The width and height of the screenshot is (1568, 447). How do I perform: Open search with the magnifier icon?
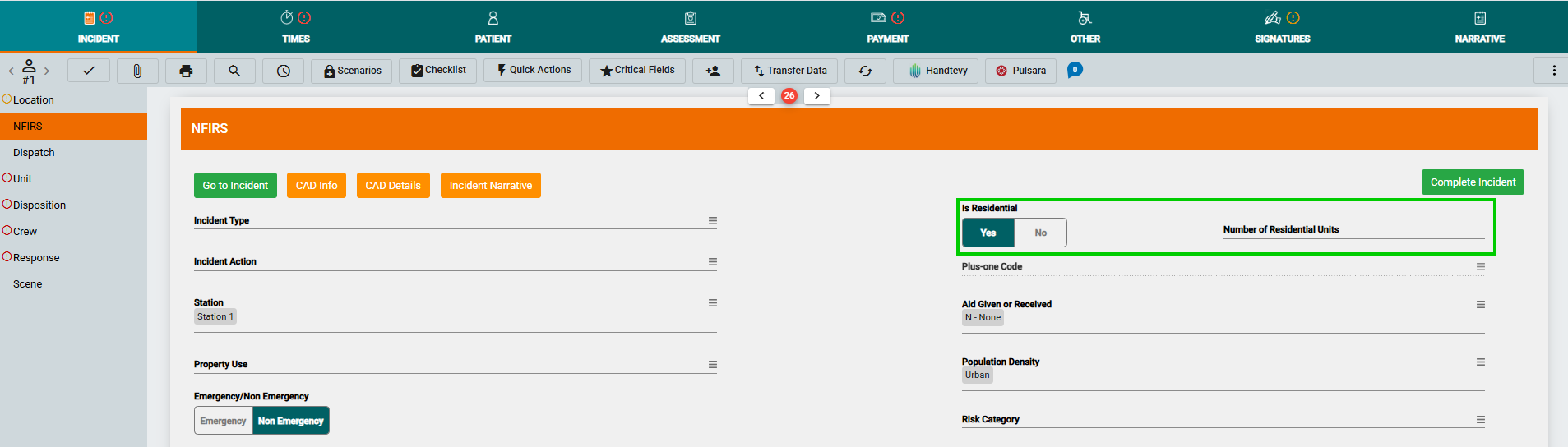pos(234,71)
